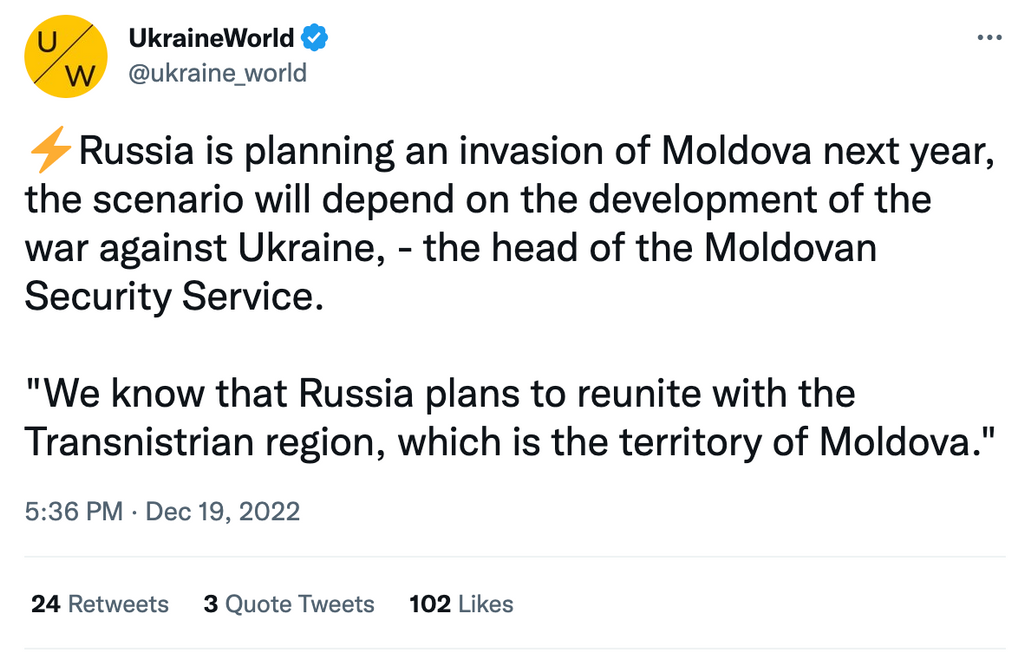Screen dimensions: 1024x652
Task: Open the UkraineWorld display name link
Action: pos(212,39)
